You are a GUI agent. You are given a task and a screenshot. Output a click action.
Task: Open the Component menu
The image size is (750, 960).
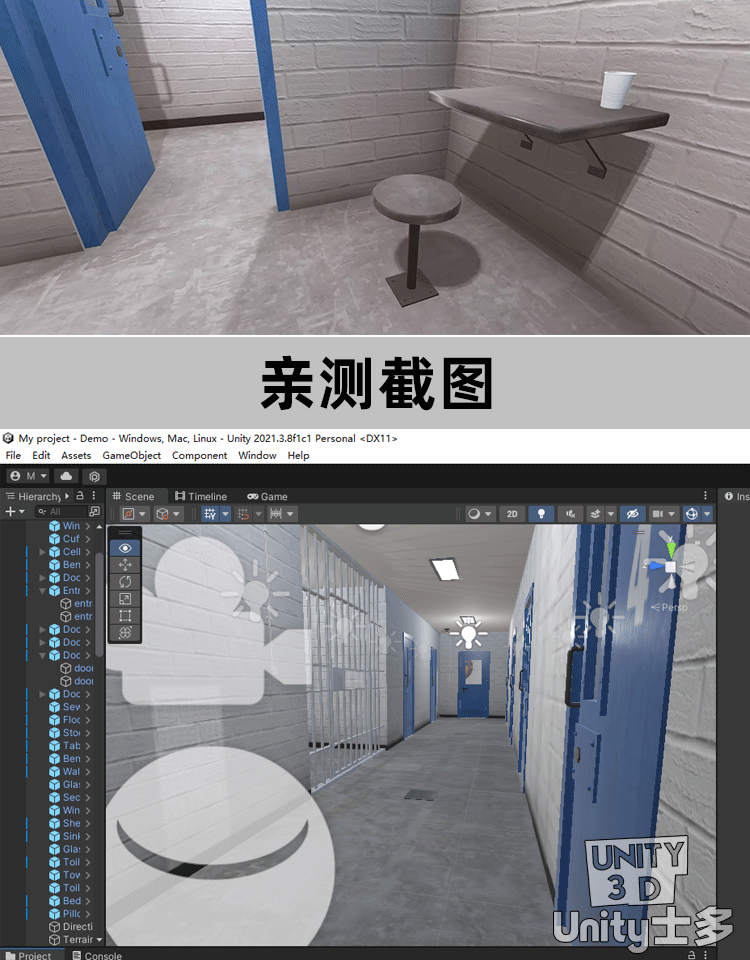pyautogui.click(x=200, y=455)
